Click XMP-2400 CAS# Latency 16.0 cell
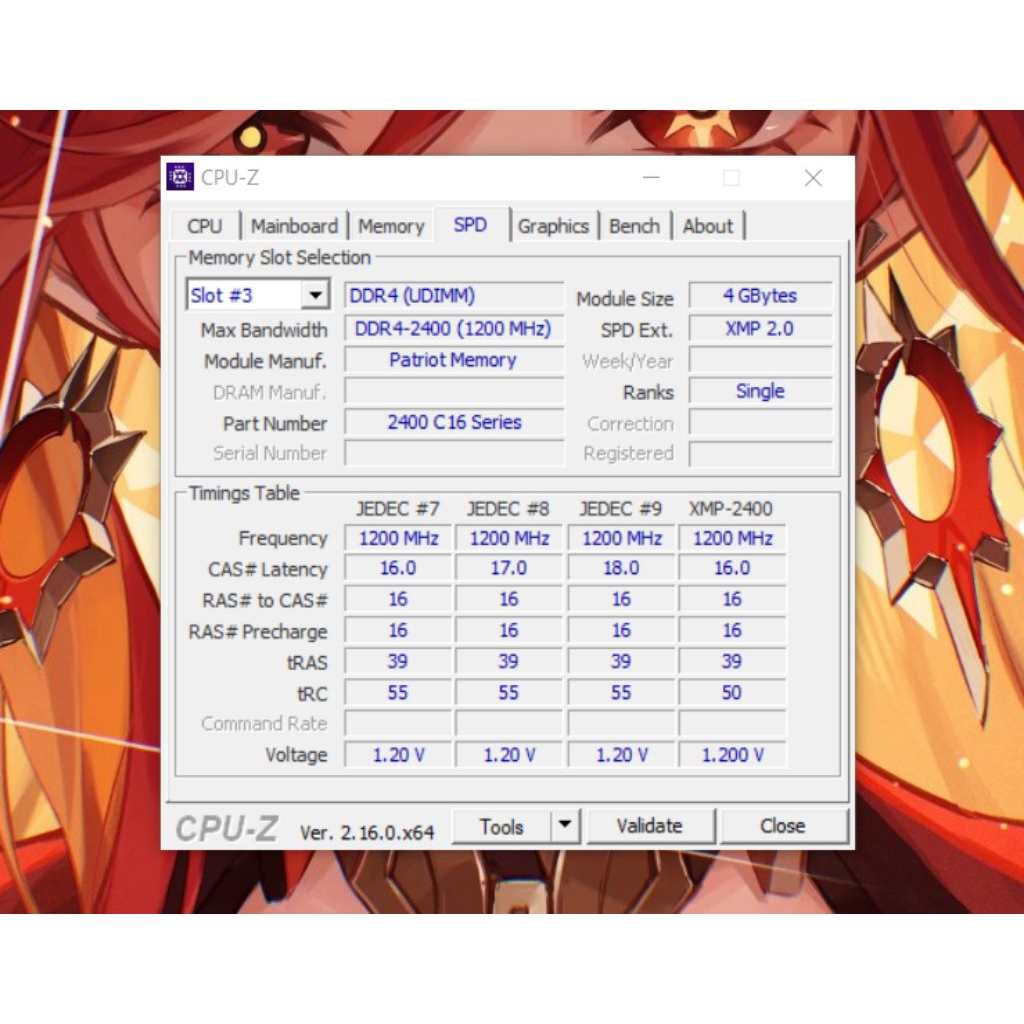 click(x=732, y=568)
